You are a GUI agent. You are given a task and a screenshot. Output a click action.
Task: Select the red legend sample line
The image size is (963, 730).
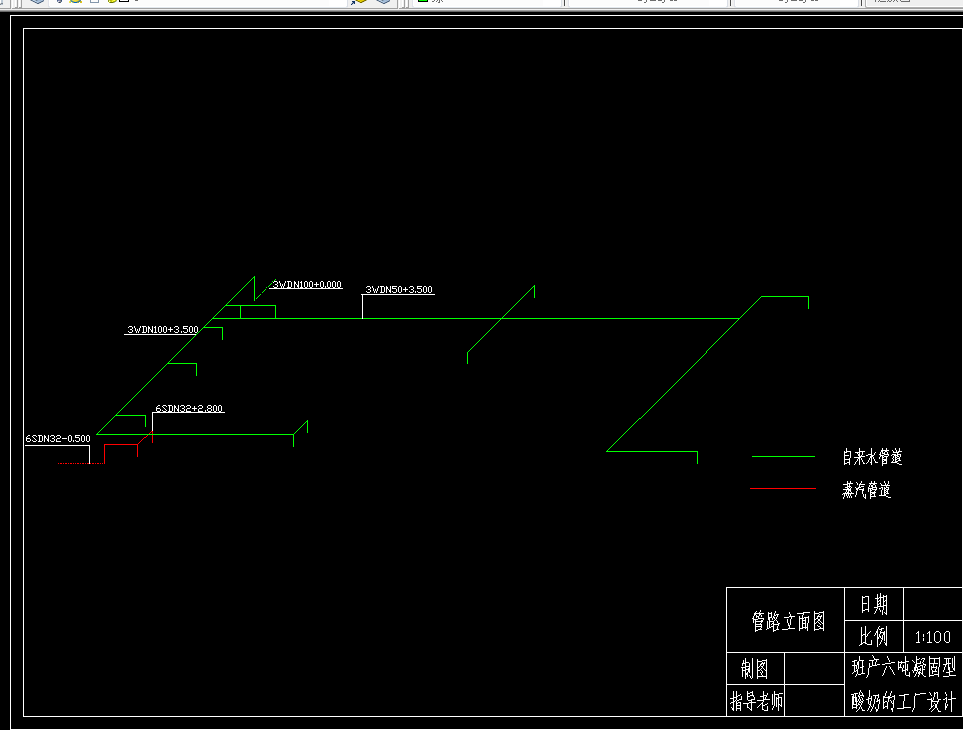(783, 489)
